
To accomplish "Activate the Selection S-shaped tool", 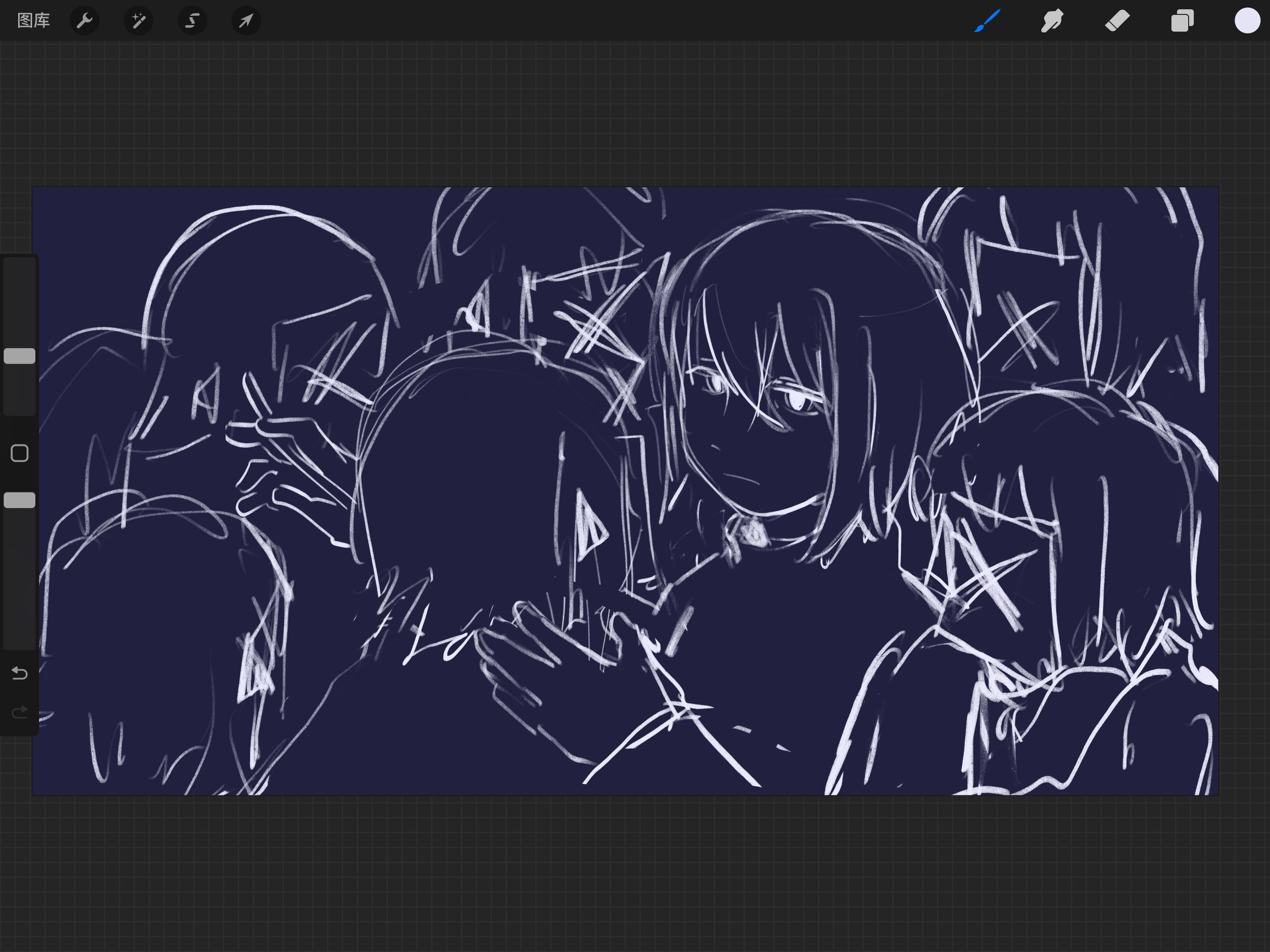I will (x=192, y=20).
